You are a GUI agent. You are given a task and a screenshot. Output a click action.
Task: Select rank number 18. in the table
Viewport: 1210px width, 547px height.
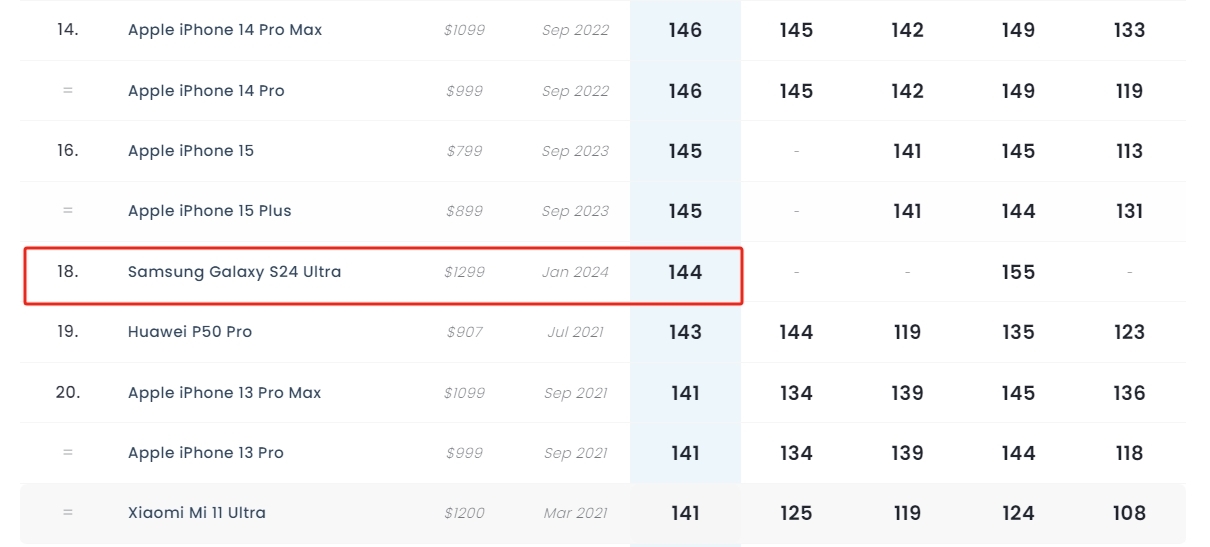pyautogui.click(x=67, y=271)
